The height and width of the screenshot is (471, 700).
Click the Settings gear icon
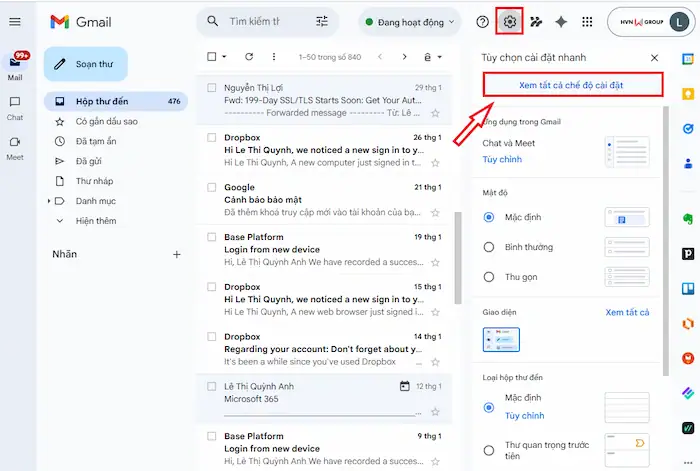click(511, 21)
